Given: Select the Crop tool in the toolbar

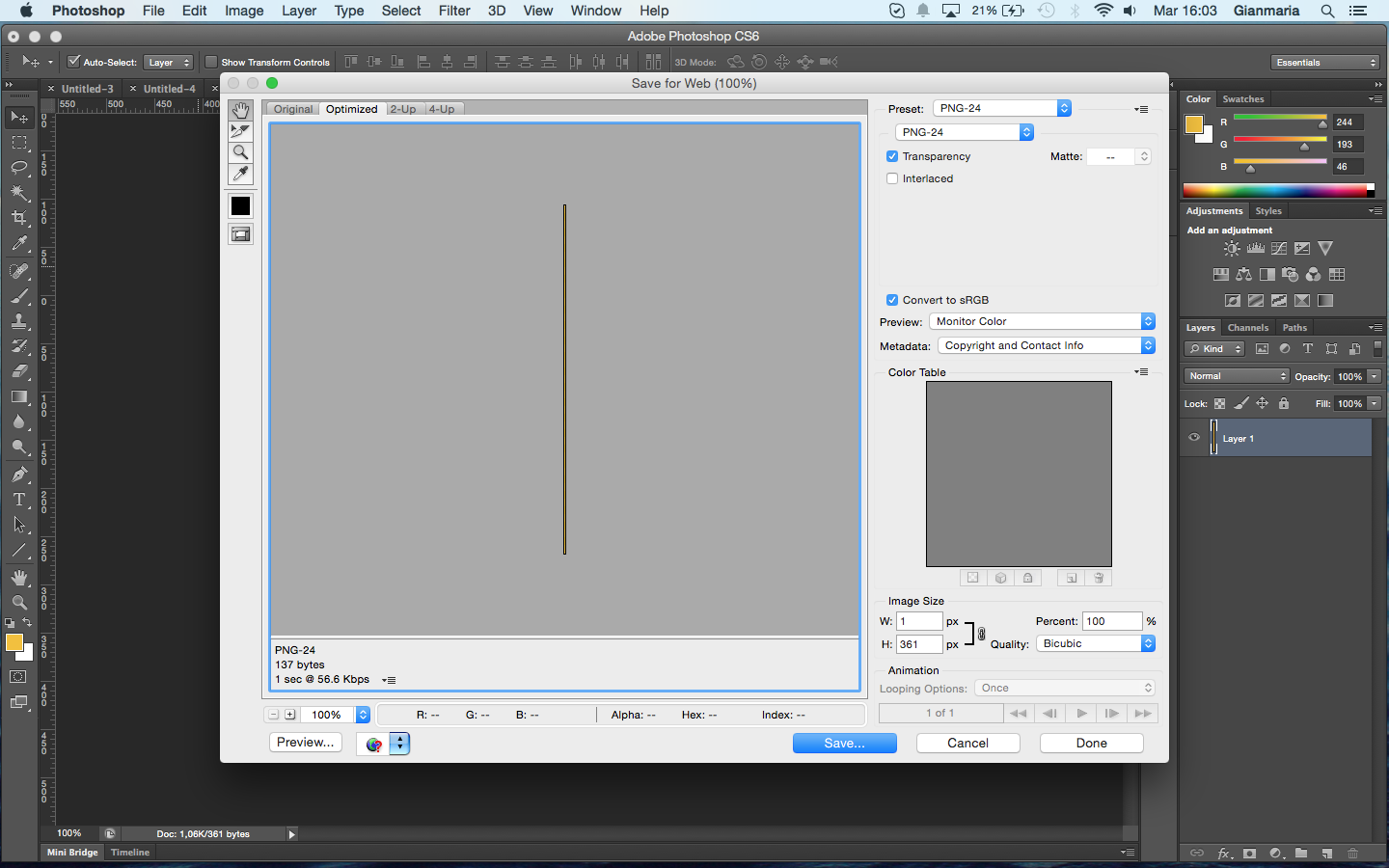Looking at the screenshot, I should tap(18, 218).
